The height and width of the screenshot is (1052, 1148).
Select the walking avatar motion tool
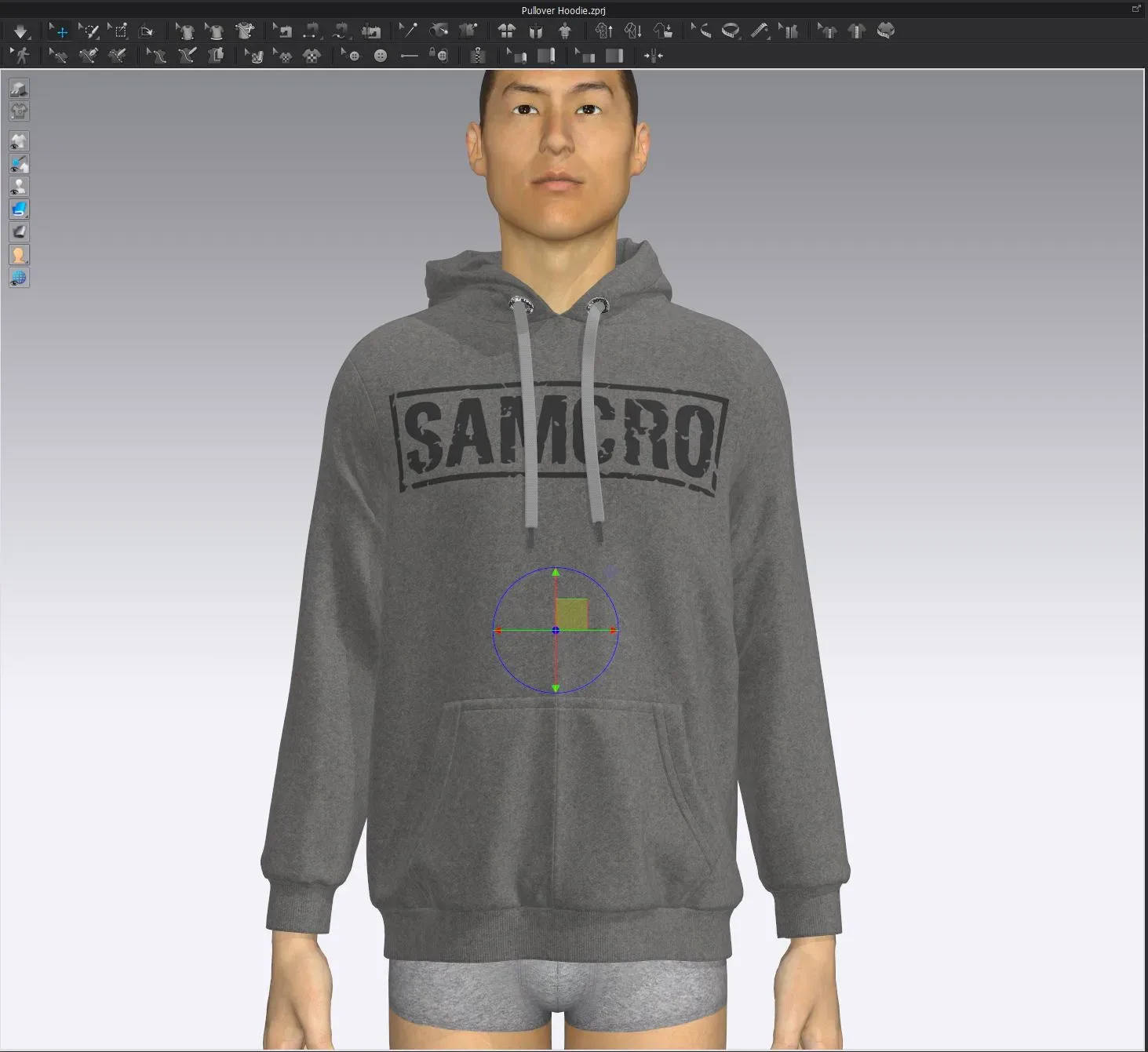pos(20,56)
